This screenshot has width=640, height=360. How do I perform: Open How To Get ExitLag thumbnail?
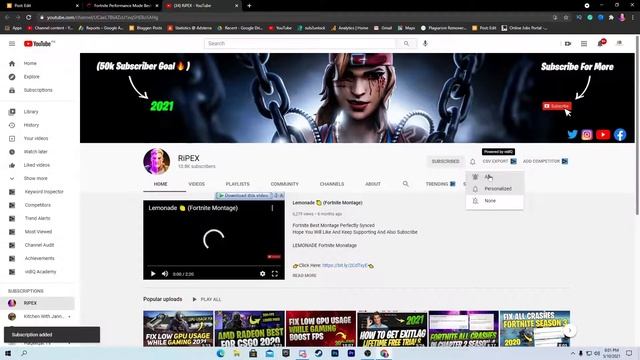click(x=392, y=329)
